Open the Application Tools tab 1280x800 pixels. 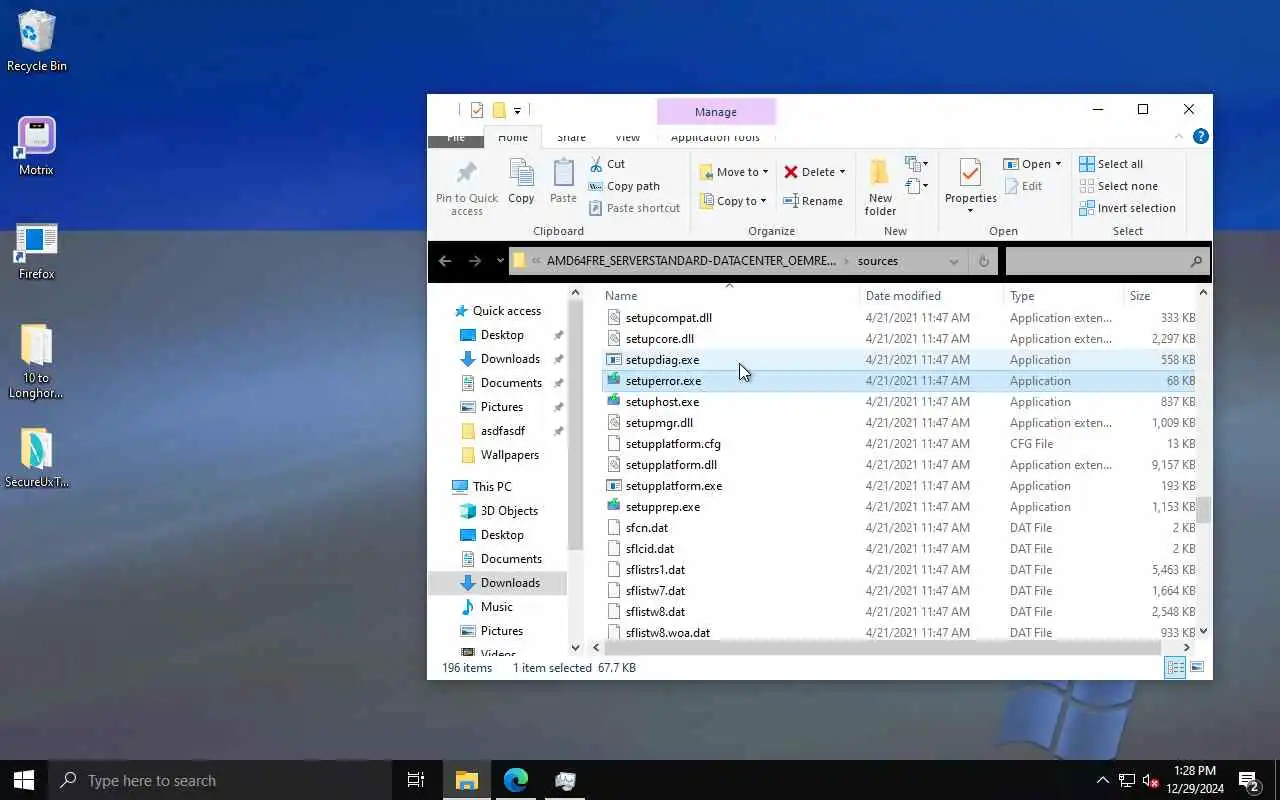[715, 137]
